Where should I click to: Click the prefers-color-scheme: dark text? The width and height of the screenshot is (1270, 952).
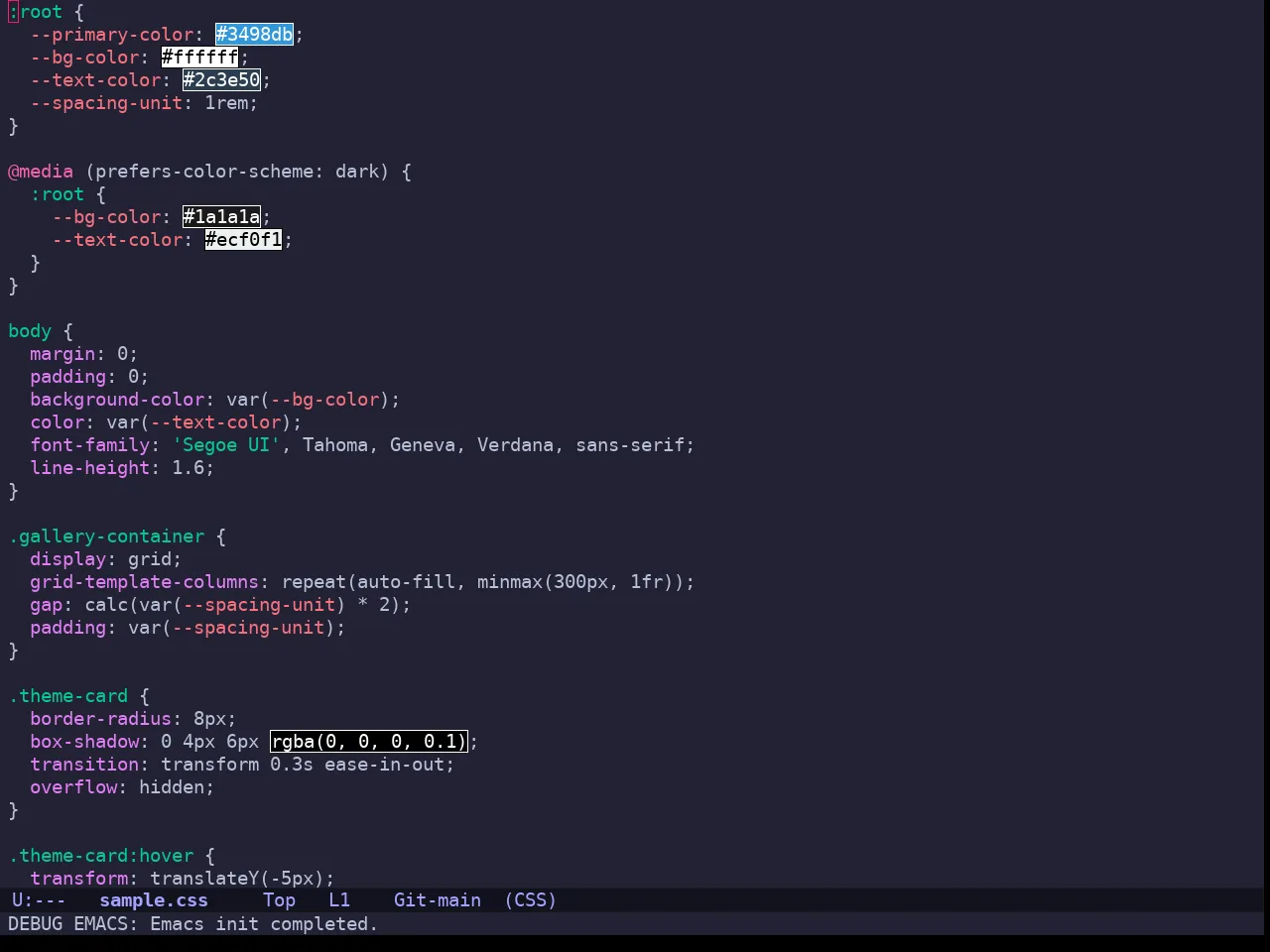click(x=237, y=172)
